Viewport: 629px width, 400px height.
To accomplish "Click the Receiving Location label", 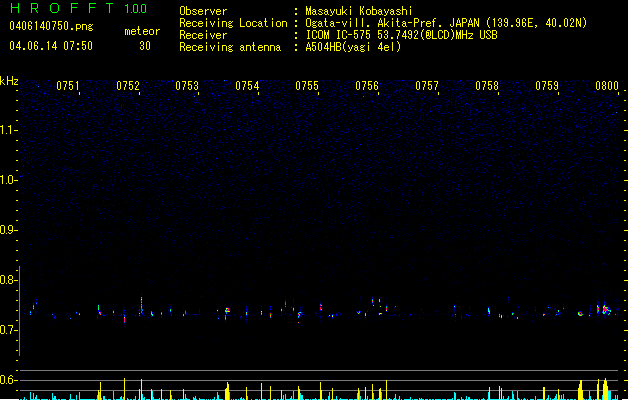I will (x=233, y=23).
